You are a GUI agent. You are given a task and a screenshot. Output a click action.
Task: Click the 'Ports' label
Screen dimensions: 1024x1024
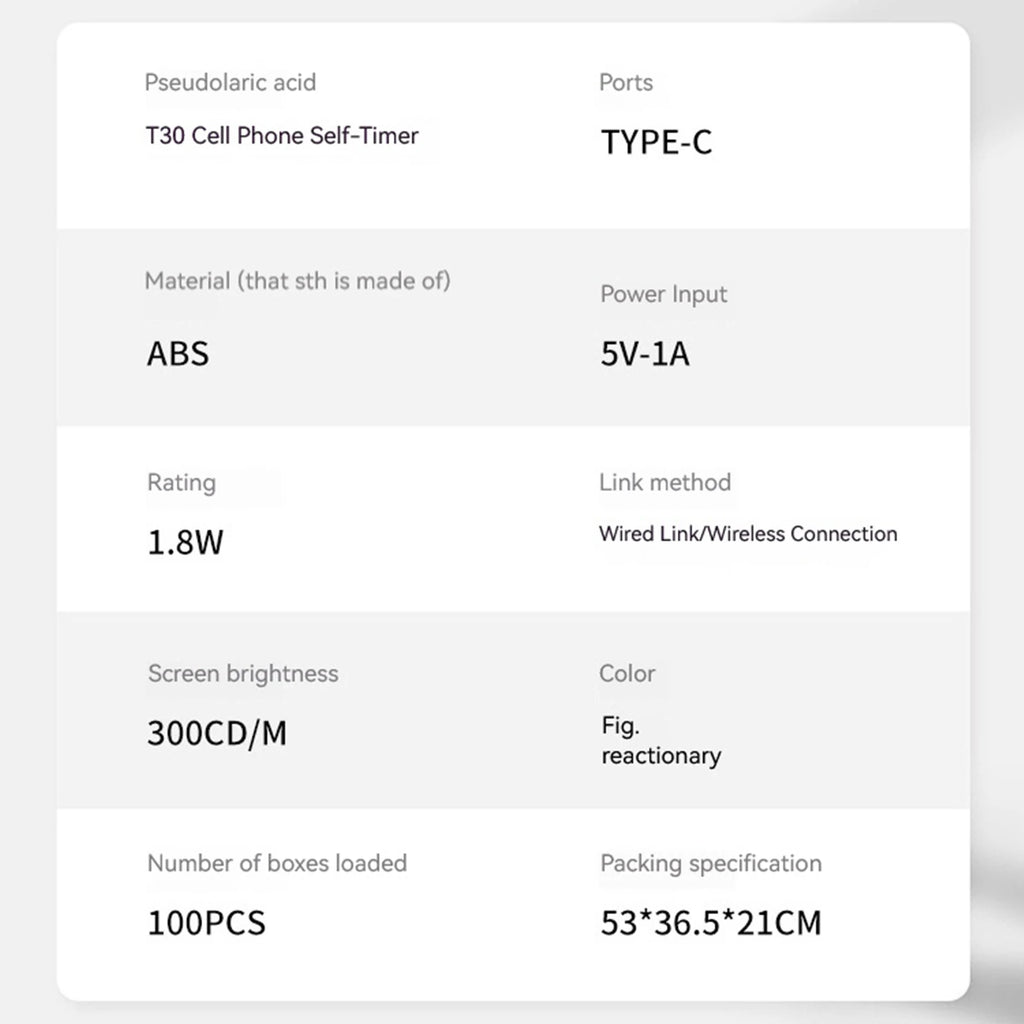pos(626,83)
